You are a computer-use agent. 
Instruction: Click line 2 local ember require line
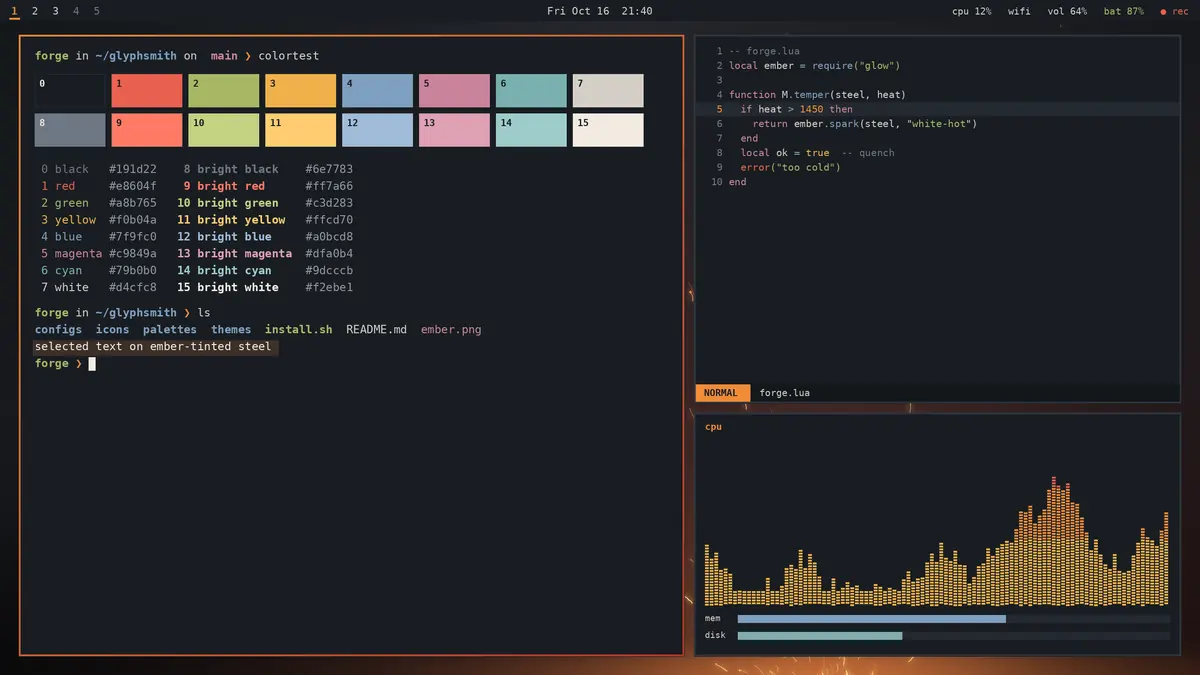point(815,66)
